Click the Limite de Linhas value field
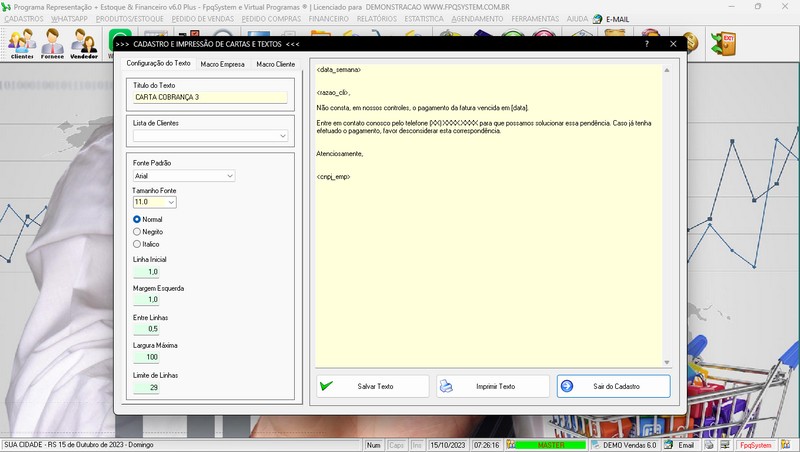The image size is (800, 452). (x=146, y=388)
